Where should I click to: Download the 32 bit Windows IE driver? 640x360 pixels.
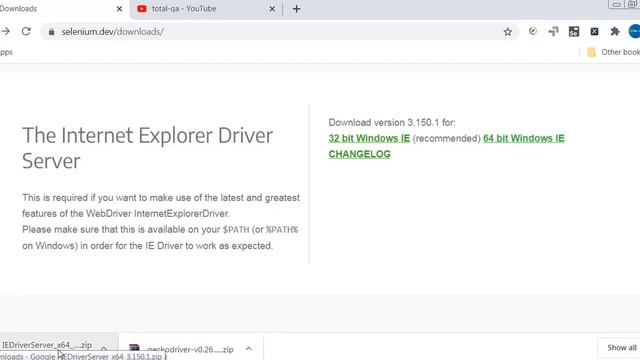pos(369,138)
